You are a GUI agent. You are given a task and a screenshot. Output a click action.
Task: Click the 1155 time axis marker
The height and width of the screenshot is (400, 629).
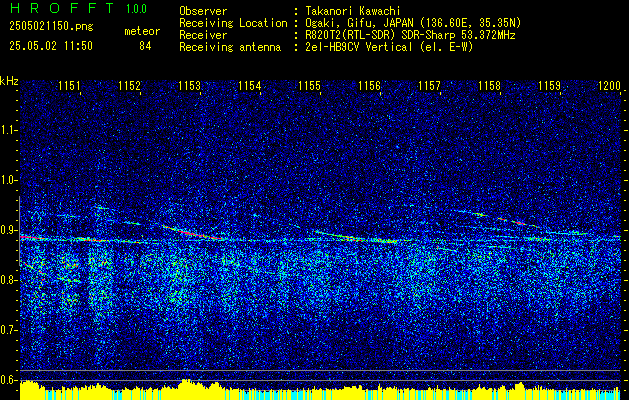pyautogui.click(x=310, y=86)
